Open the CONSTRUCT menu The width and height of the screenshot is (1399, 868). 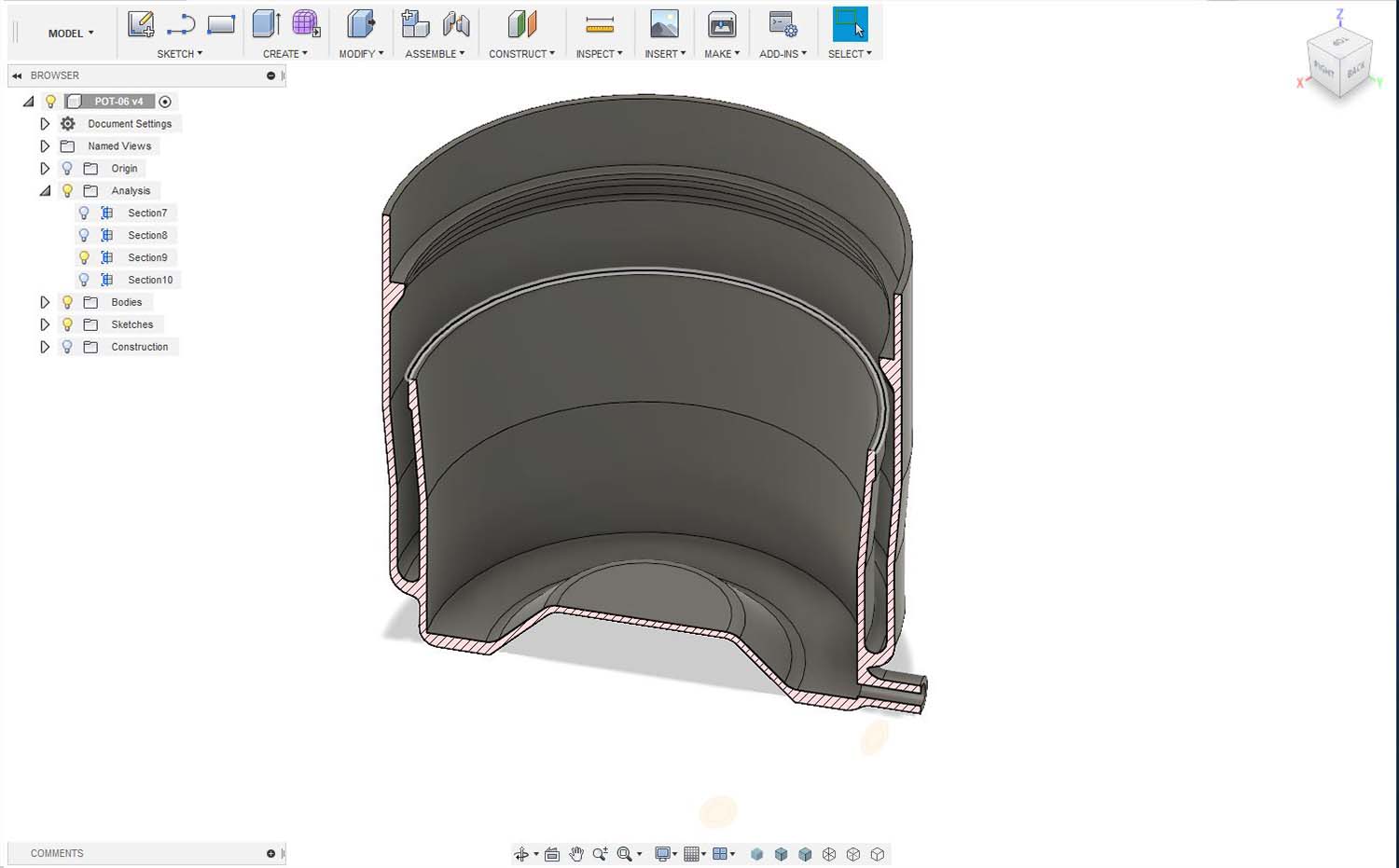pos(521,54)
